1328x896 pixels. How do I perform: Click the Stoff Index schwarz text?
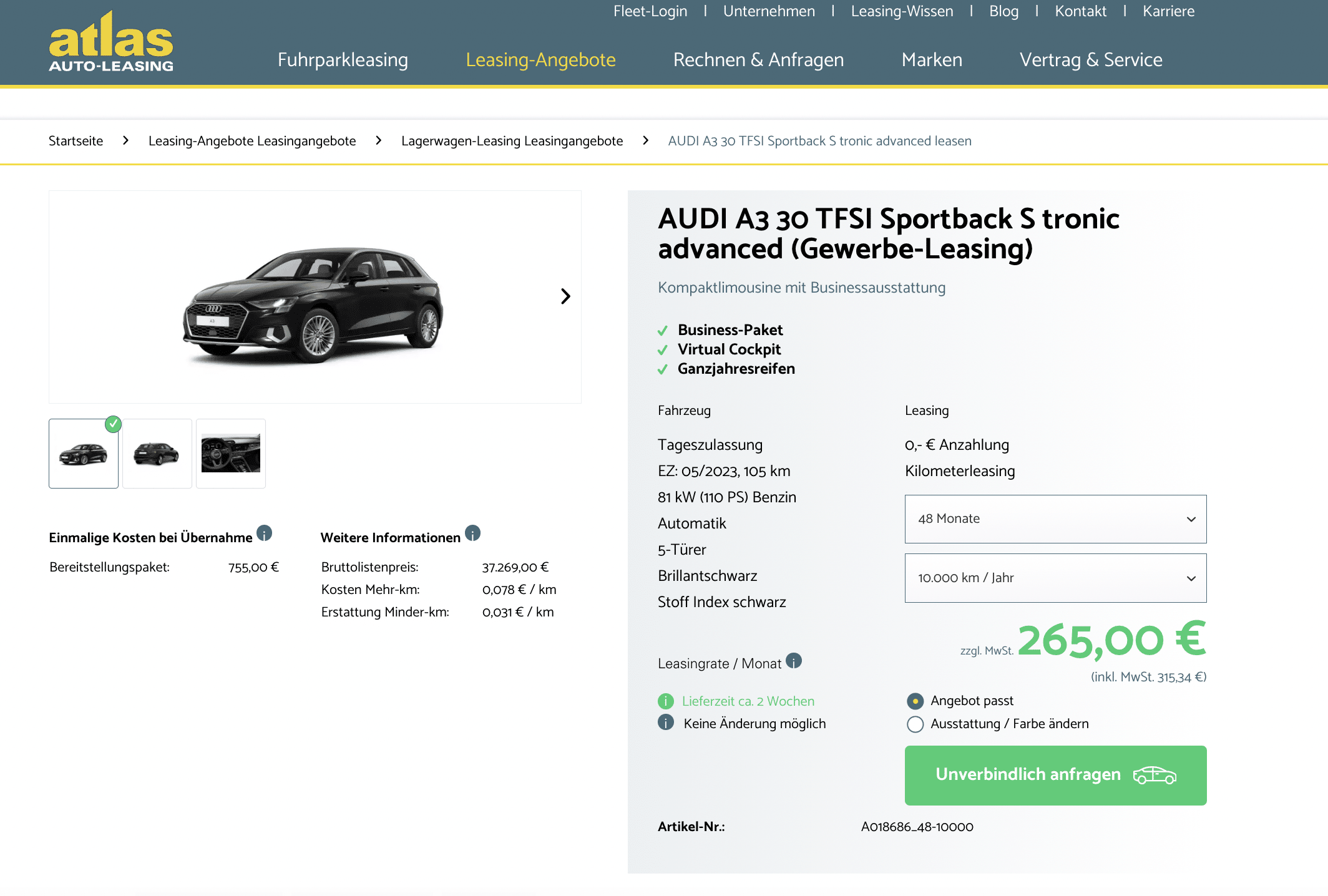pos(722,602)
